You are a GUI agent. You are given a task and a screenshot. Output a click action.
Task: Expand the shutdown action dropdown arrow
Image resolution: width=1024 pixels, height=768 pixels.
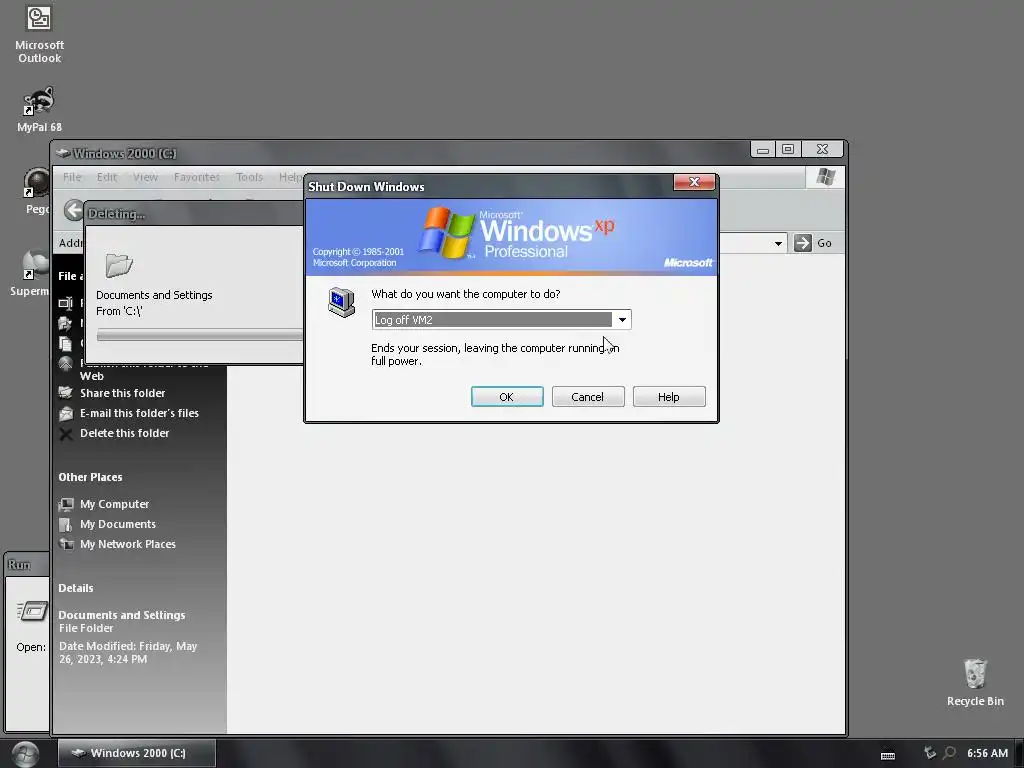(x=622, y=319)
